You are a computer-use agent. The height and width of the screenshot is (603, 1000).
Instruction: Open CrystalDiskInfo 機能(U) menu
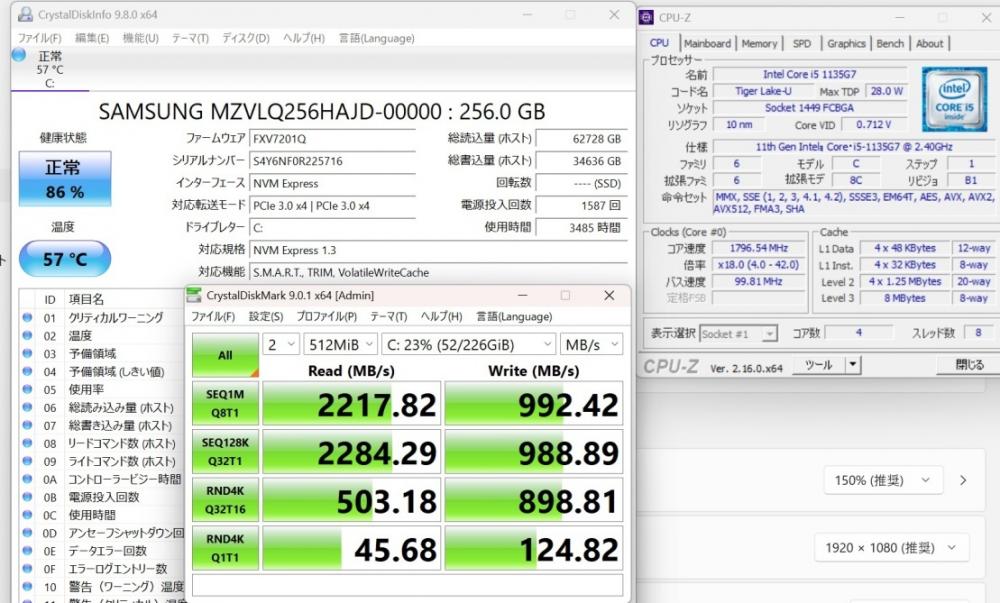click(140, 38)
